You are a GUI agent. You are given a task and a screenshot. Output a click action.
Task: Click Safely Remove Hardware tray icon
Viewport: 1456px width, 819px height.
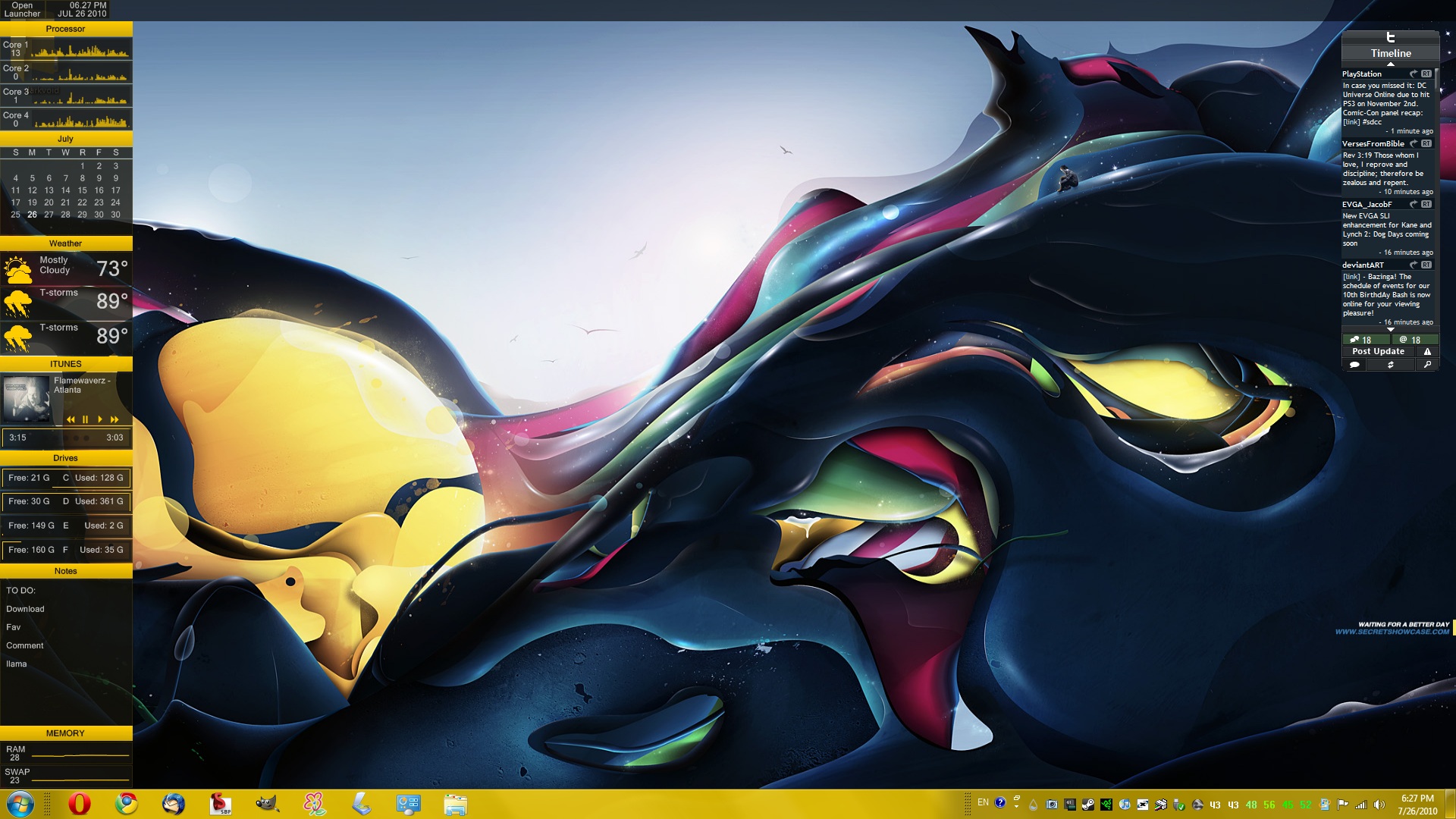[x=1179, y=805]
